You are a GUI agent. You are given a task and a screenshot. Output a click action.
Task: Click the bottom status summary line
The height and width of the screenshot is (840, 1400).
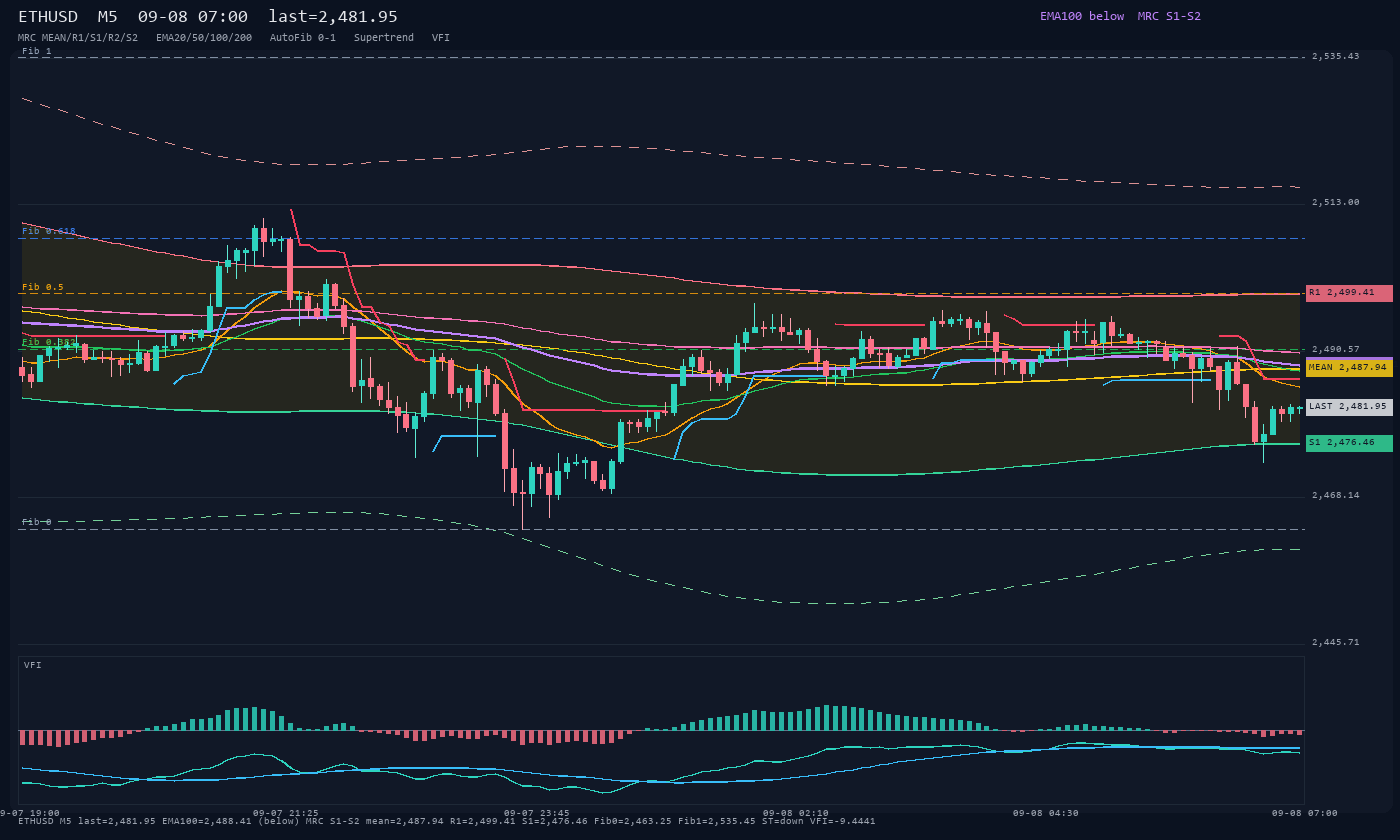coord(447,821)
